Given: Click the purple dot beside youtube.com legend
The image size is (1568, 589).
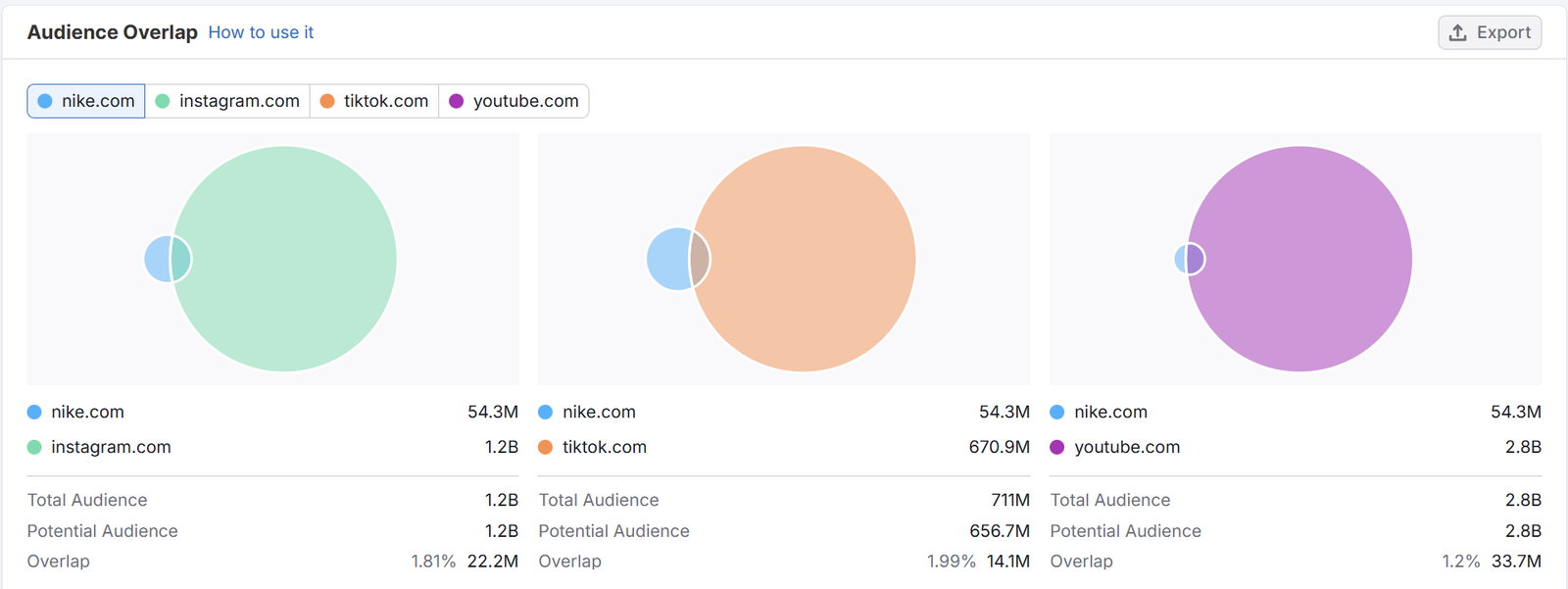Looking at the screenshot, I should pyautogui.click(x=1057, y=447).
